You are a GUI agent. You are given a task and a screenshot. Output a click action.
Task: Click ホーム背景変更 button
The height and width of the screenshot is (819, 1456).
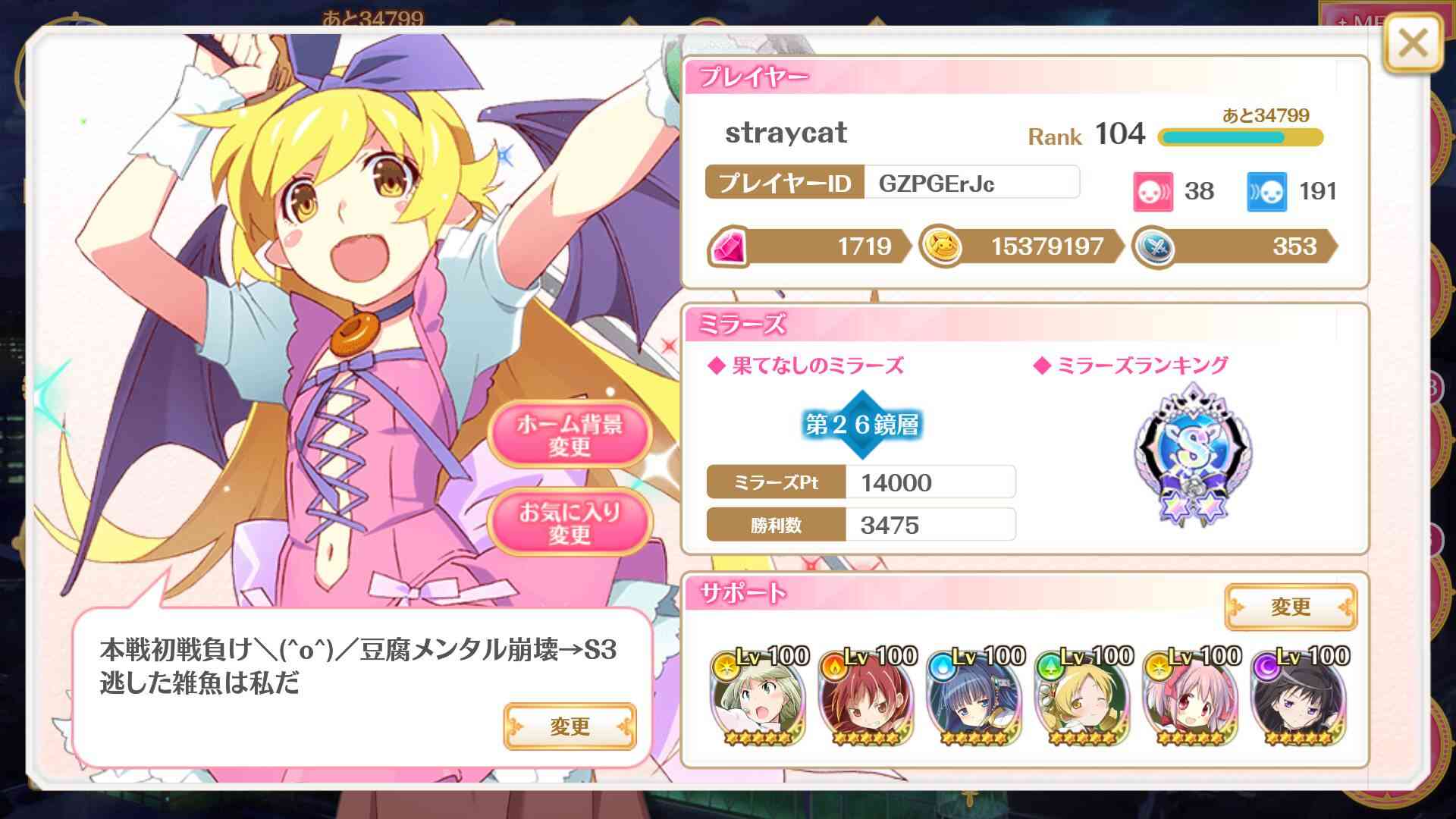[570, 435]
